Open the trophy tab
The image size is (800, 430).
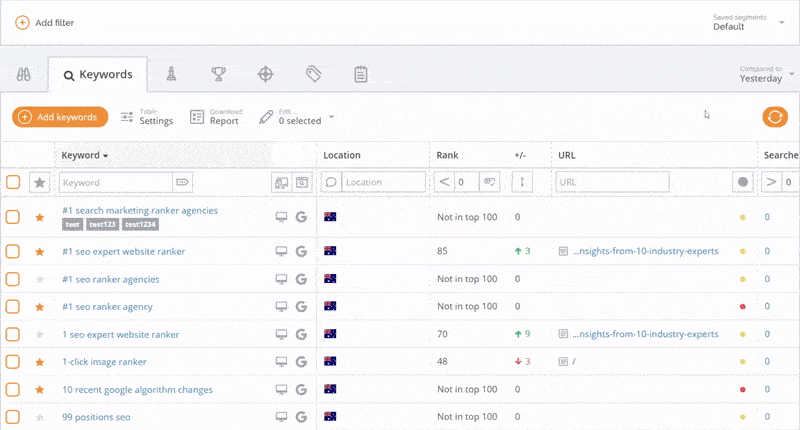218,74
